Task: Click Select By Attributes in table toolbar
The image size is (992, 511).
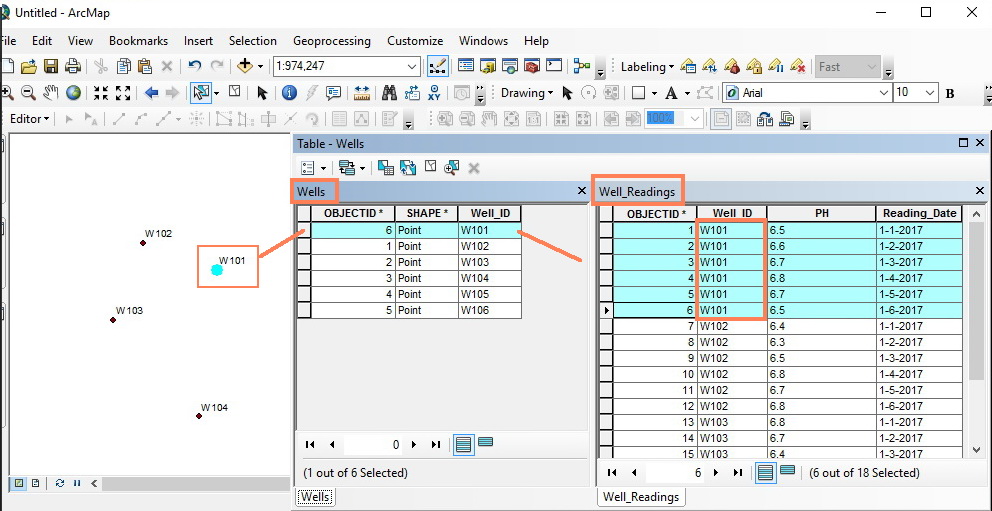Action: tap(385, 168)
